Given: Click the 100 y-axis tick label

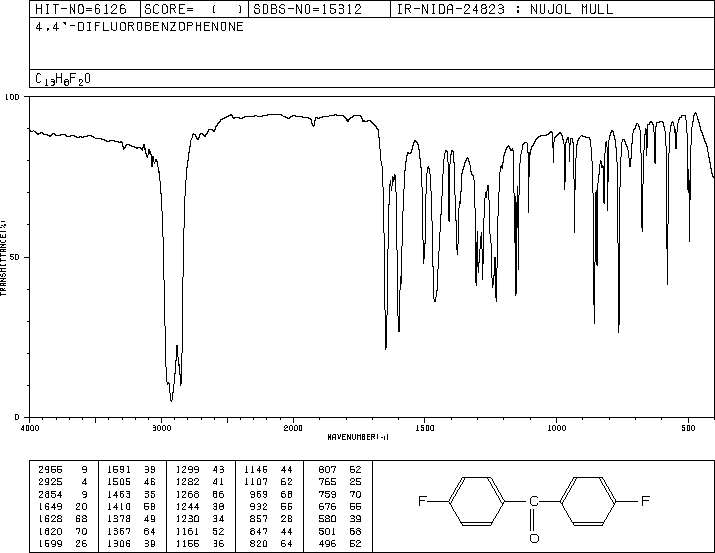Looking at the screenshot, I should 12,97.
